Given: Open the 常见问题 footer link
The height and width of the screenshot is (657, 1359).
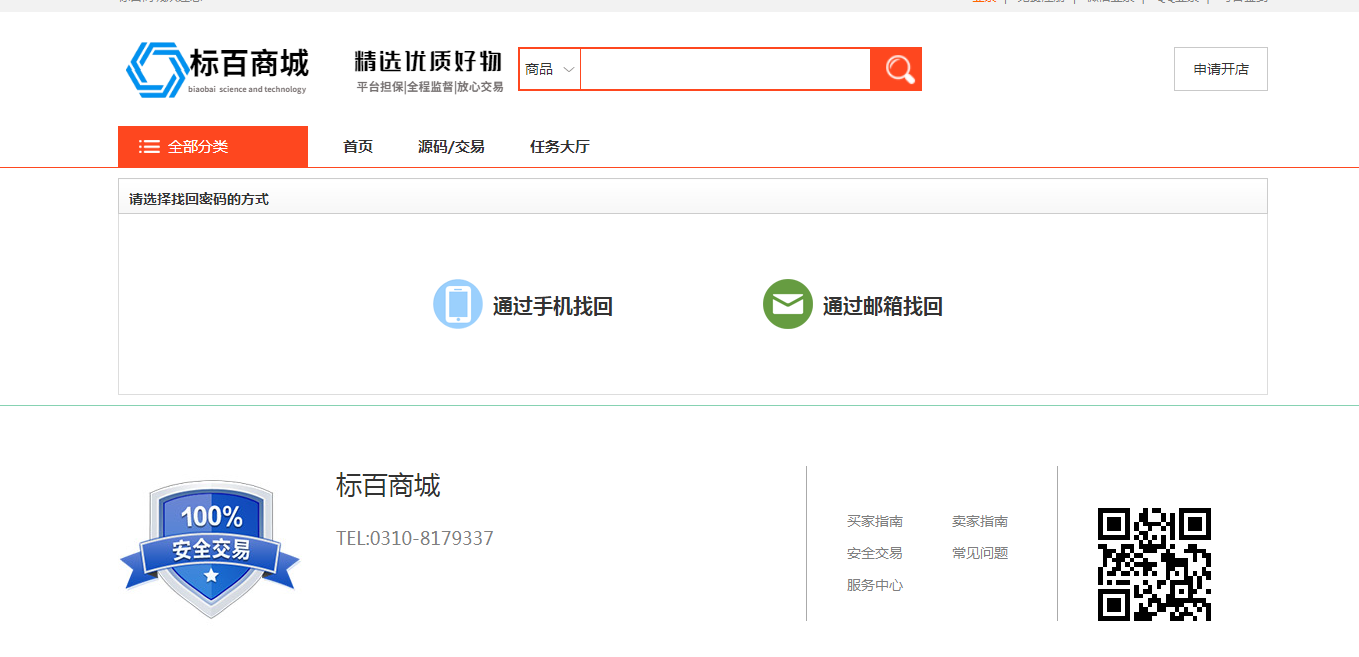Looking at the screenshot, I should tap(980, 553).
